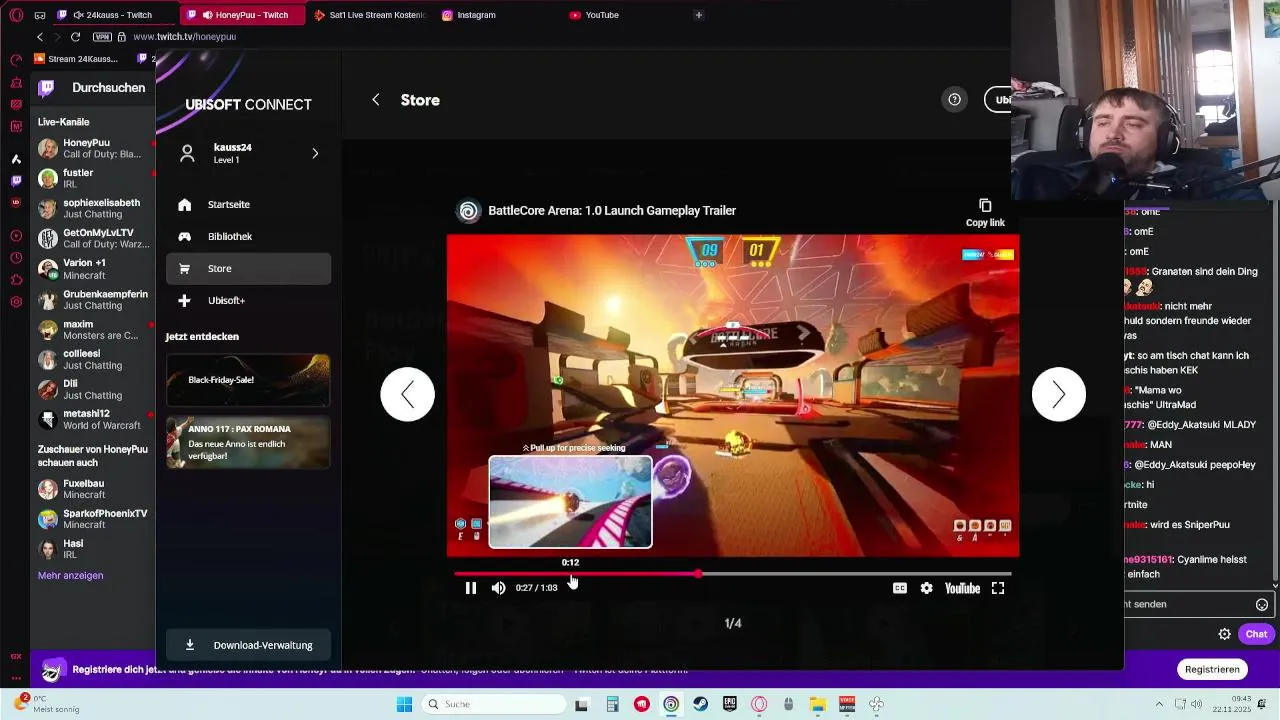Reload the Twitch page
Image resolution: width=1280 pixels, height=720 pixels.
[x=75, y=37]
